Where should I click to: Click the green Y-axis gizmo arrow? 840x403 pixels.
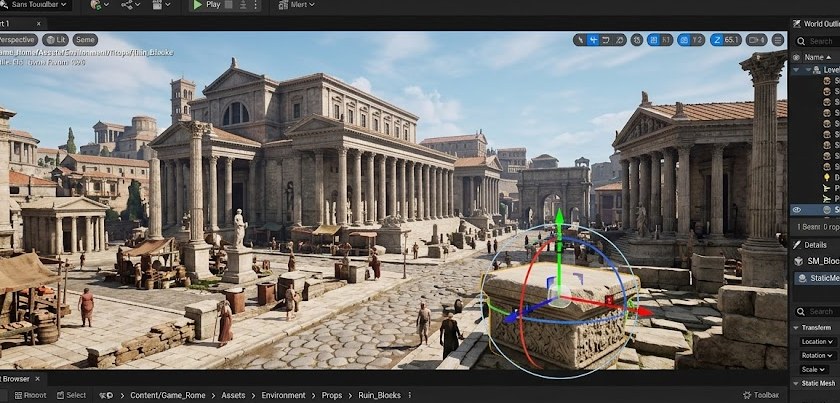(559, 217)
